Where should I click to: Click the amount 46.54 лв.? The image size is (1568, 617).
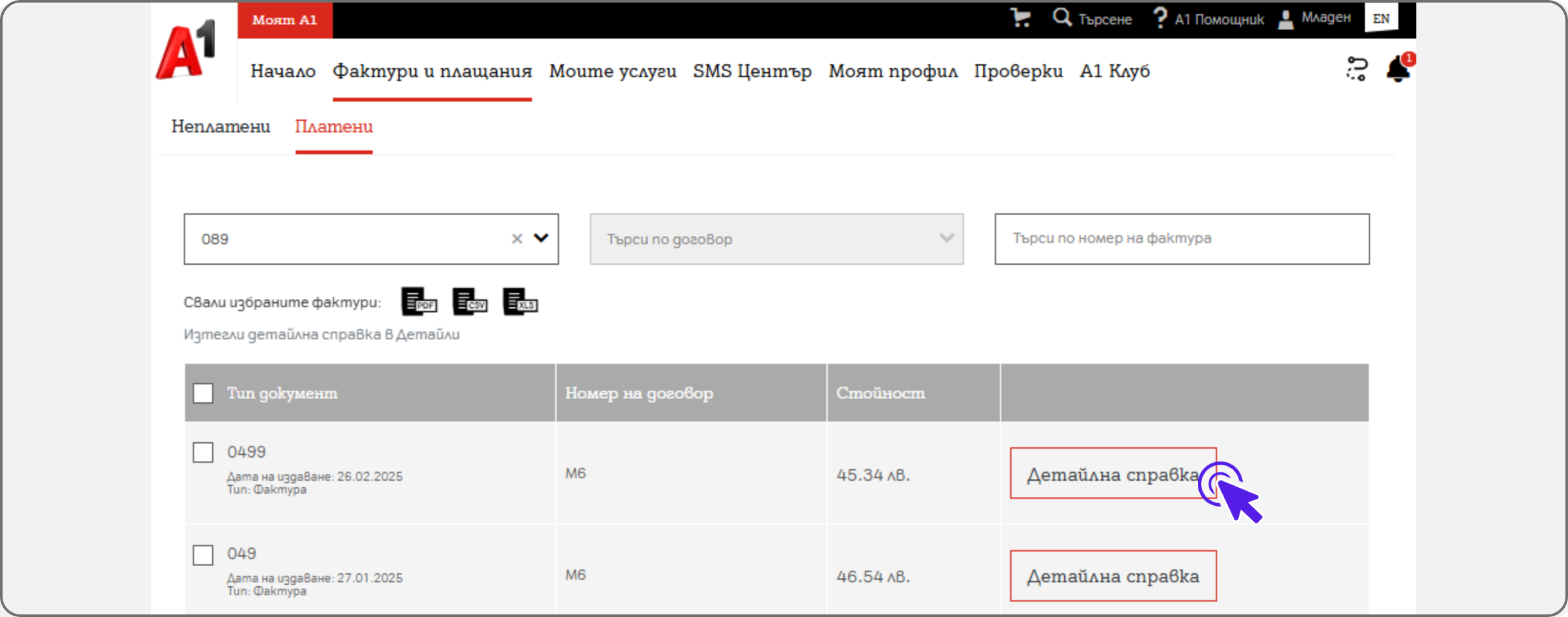pos(873,577)
